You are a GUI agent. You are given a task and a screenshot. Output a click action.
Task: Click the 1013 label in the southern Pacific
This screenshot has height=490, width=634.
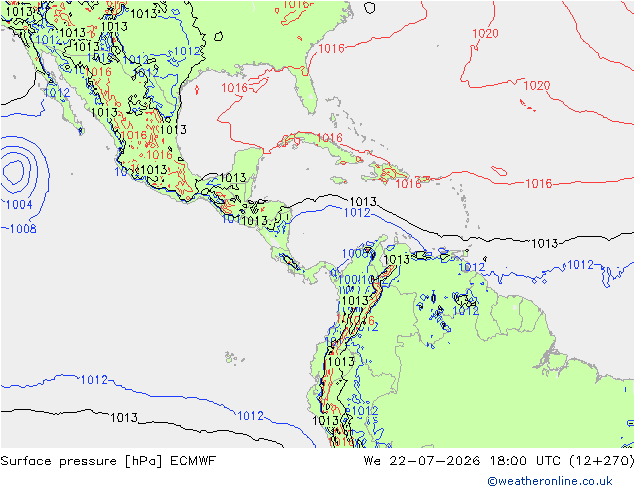[124, 418]
